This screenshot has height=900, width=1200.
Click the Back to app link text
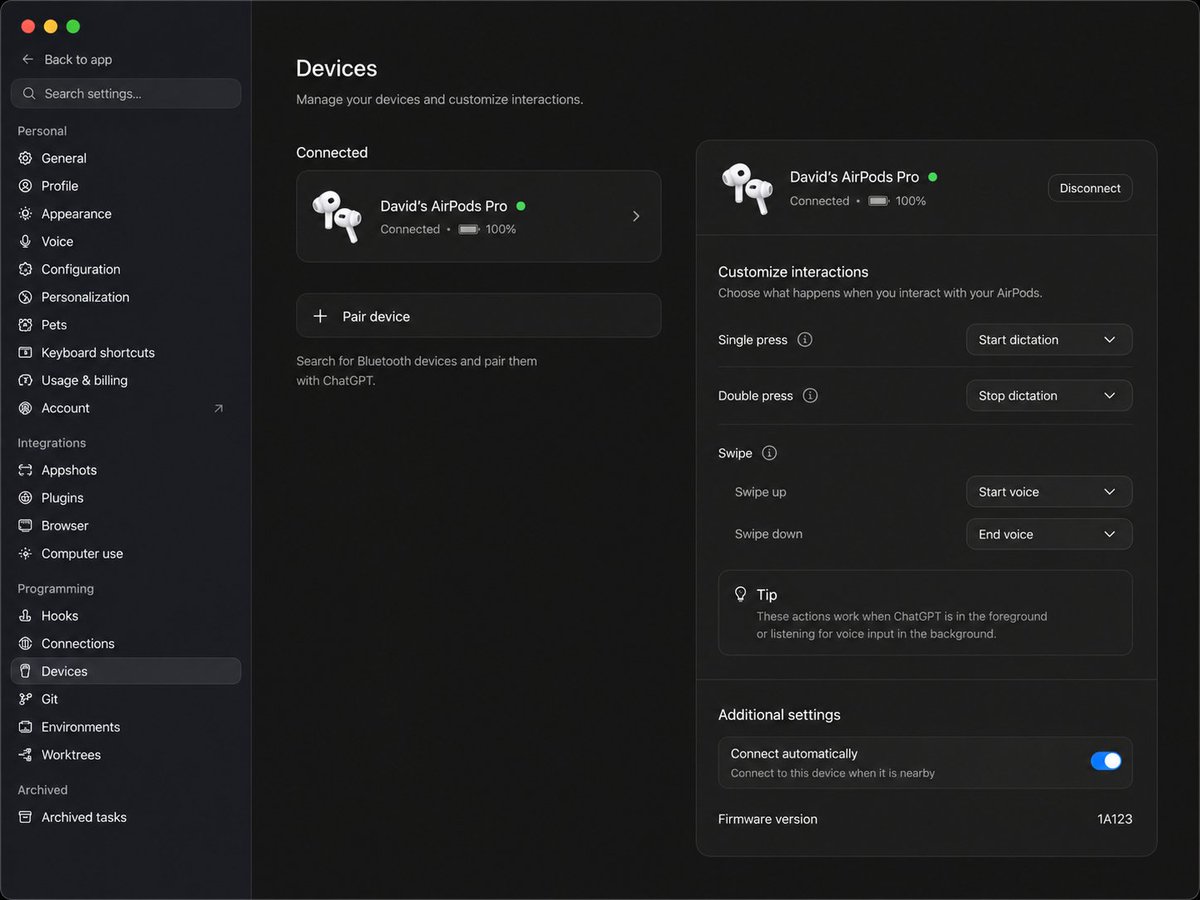point(78,60)
